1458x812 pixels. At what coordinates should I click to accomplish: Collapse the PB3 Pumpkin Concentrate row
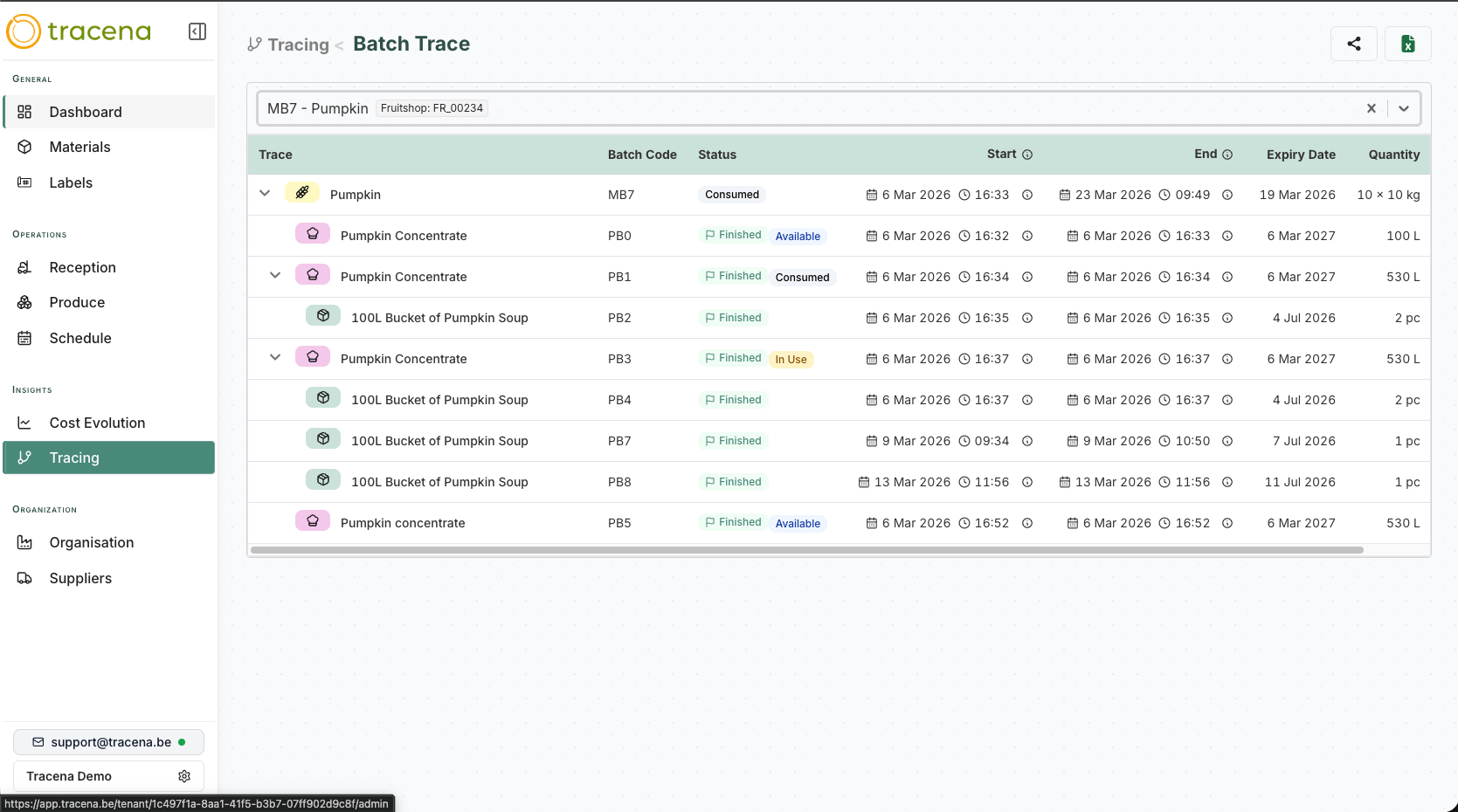pyautogui.click(x=275, y=357)
